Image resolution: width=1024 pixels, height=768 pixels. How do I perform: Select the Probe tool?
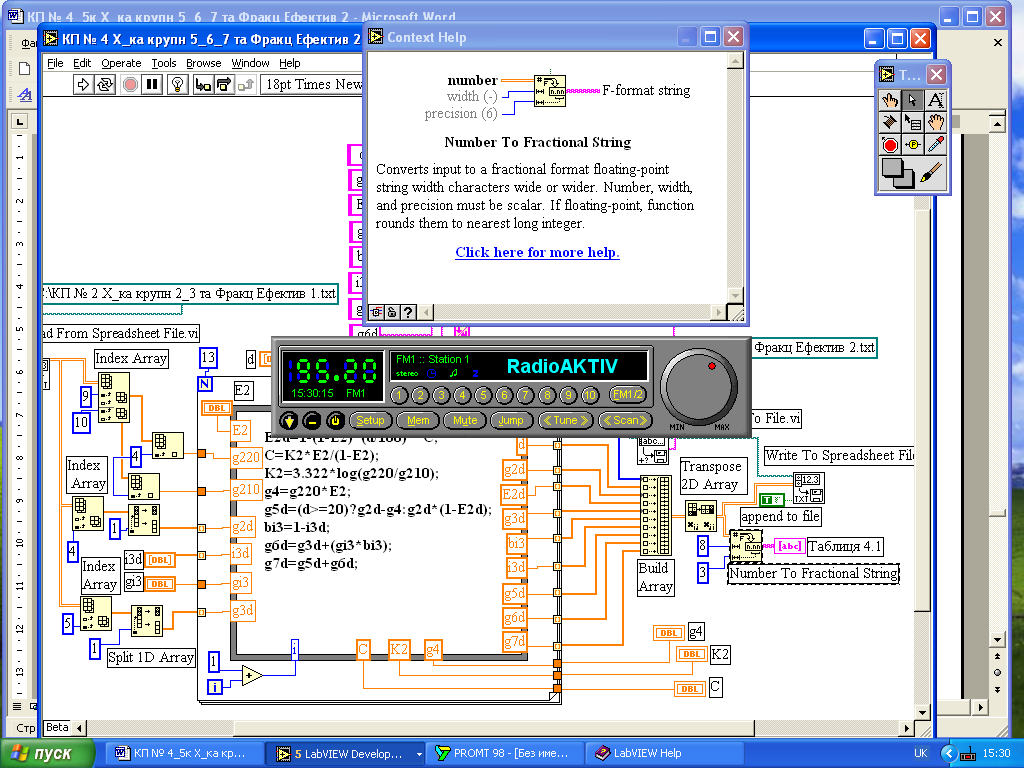point(912,144)
